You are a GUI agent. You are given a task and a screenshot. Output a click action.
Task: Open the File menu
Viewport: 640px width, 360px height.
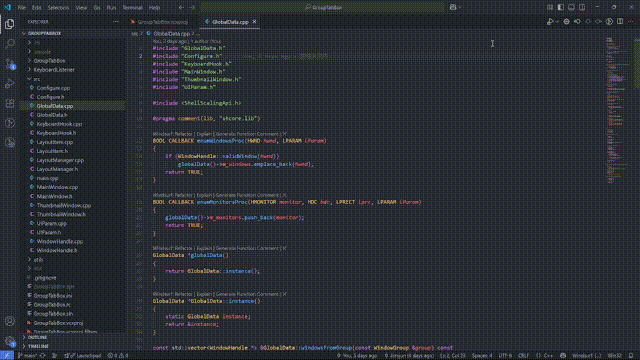(x=22, y=7)
